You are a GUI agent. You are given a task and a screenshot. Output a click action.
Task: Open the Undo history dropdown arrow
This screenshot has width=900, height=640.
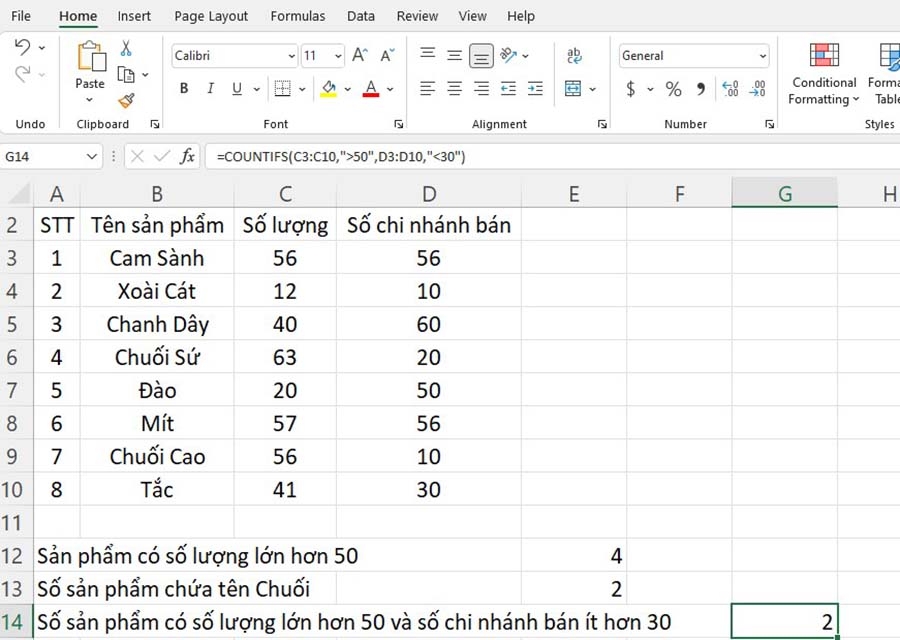pos(42,47)
